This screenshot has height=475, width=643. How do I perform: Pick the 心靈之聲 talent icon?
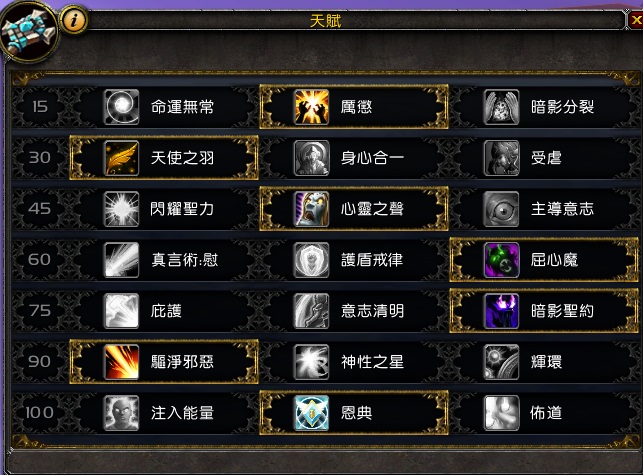[x=312, y=209]
